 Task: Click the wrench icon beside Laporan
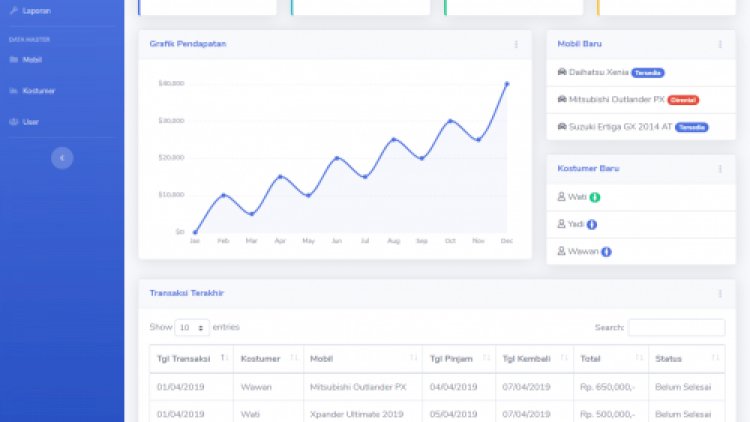point(14,11)
